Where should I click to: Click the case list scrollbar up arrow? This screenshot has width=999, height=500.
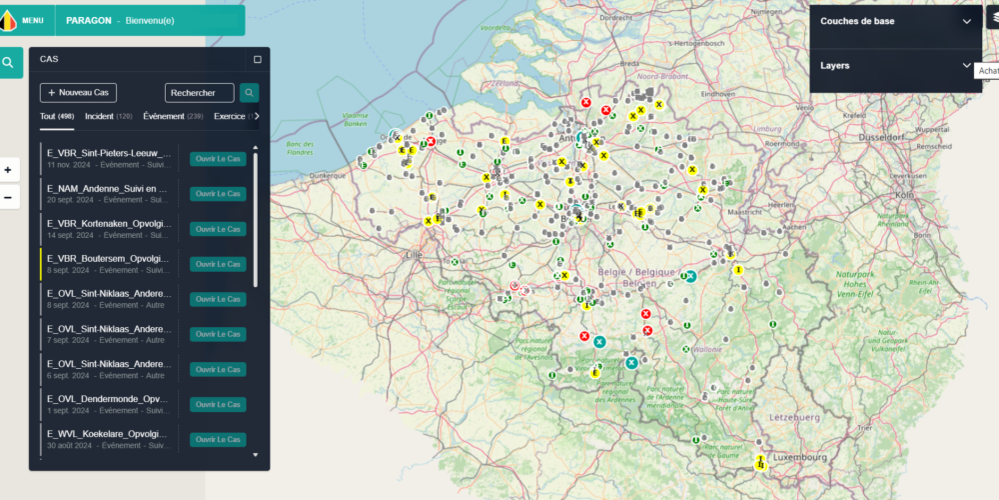pyautogui.click(x=255, y=148)
